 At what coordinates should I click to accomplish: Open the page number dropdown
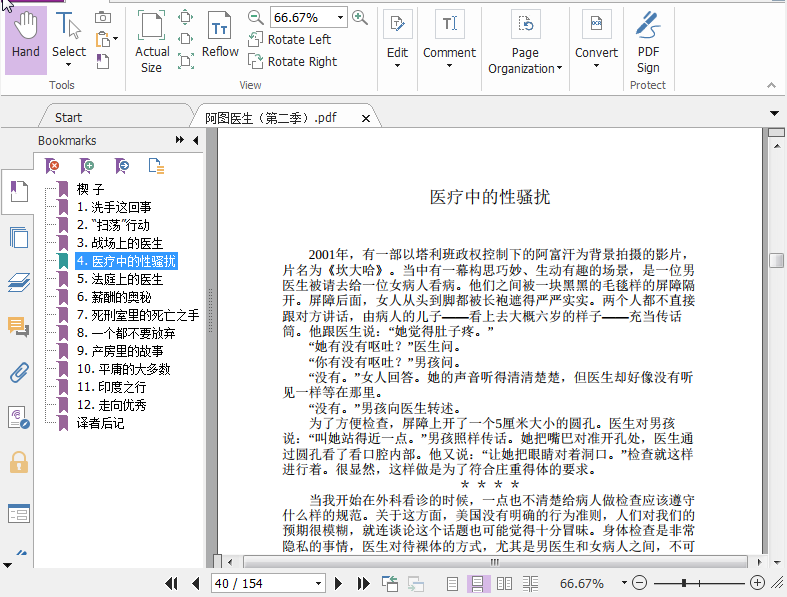(319, 583)
